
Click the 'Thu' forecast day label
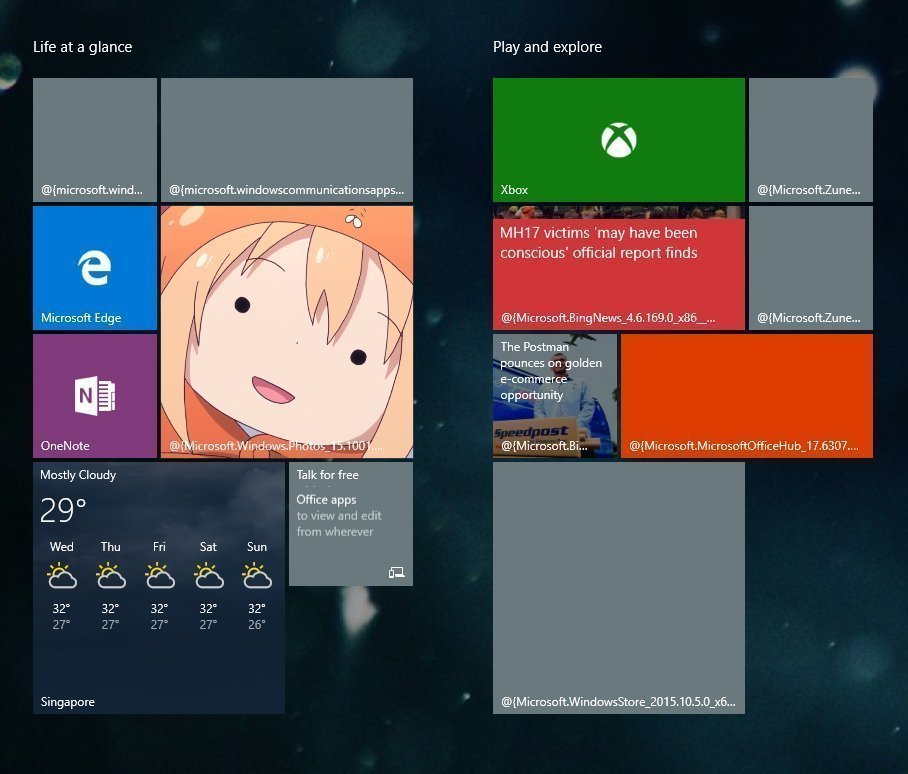click(x=111, y=546)
